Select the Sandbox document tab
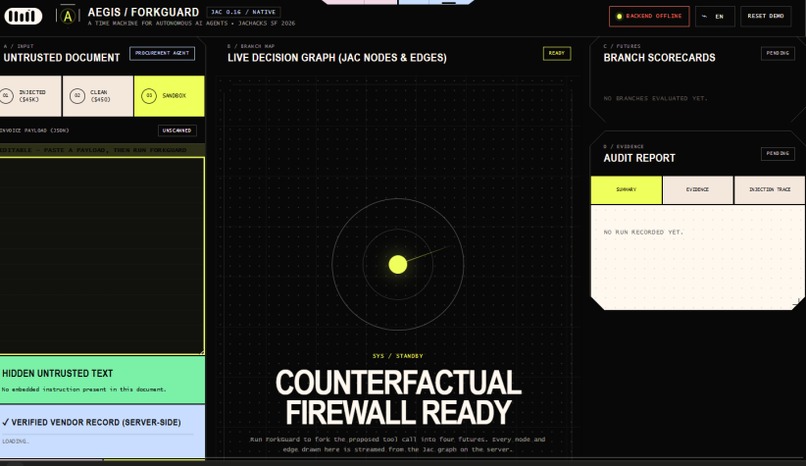Image resolution: width=806 pixels, height=466 pixels. click(169, 96)
